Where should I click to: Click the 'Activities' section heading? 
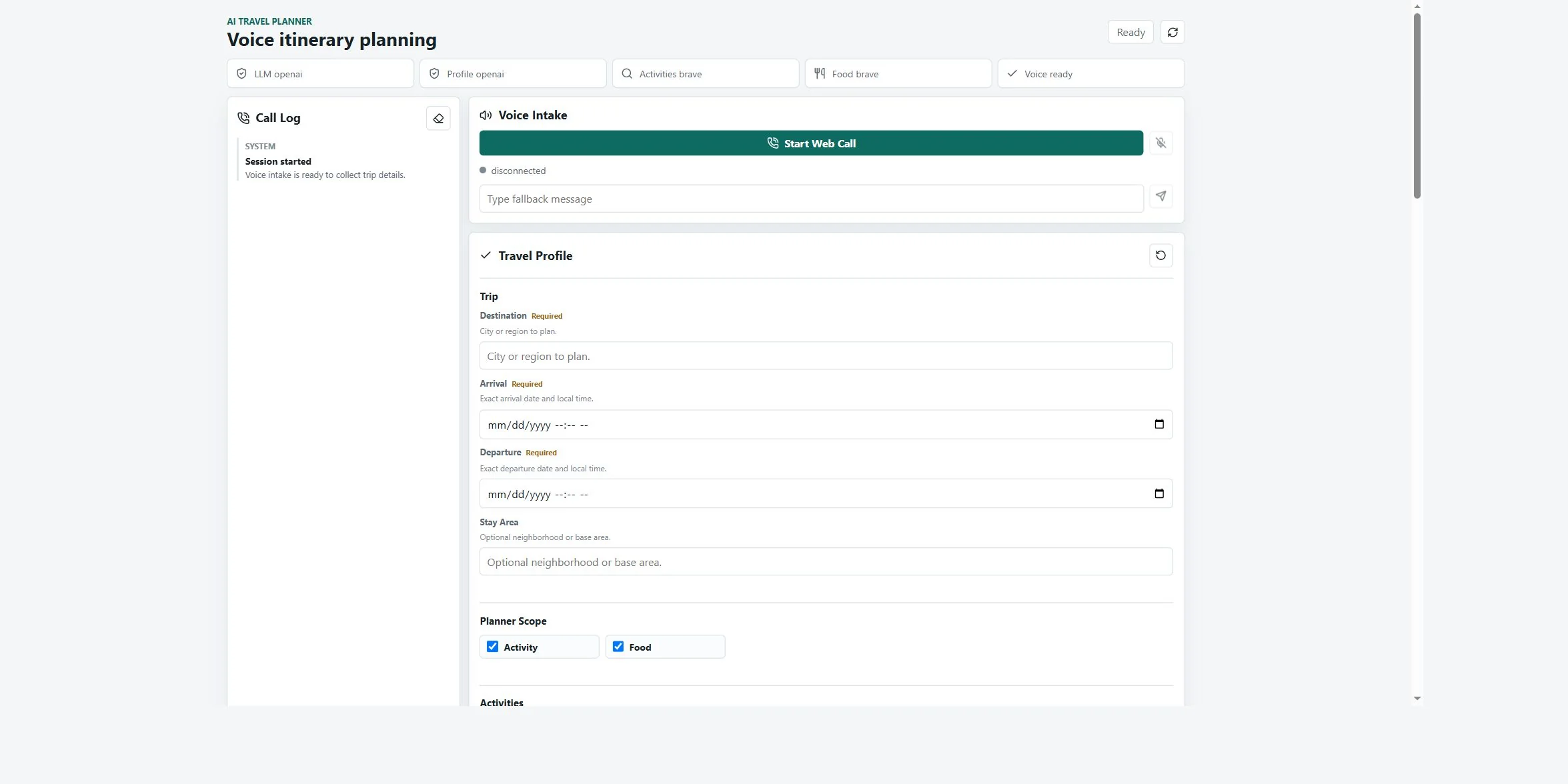click(502, 703)
